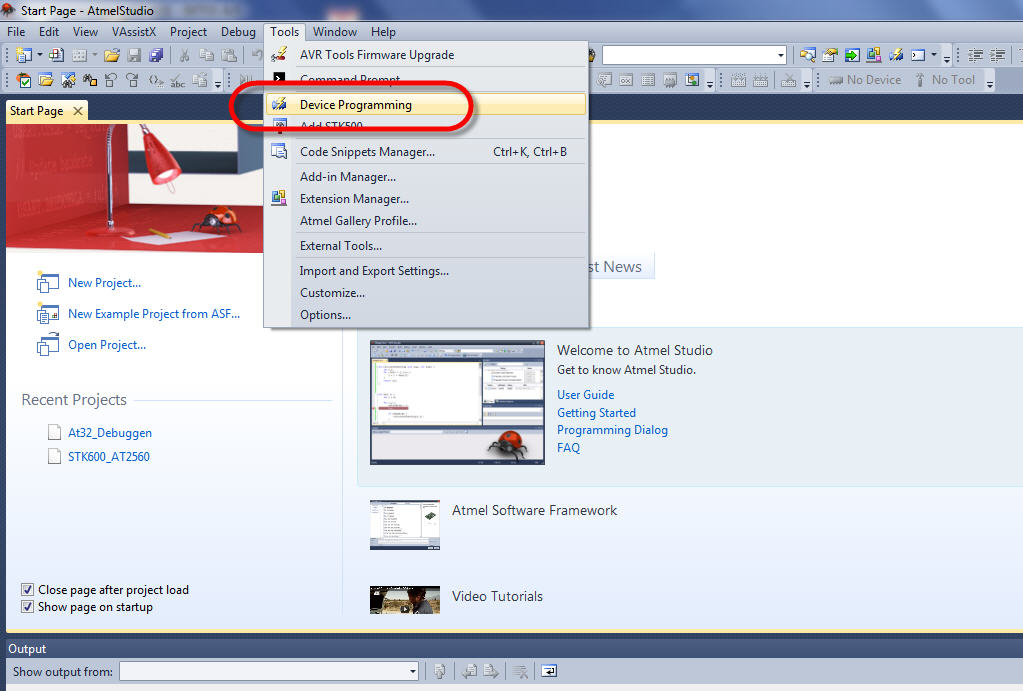This screenshot has height=691, width=1023.
Task: Select External Tools... menu entry
Action: (x=425, y=246)
